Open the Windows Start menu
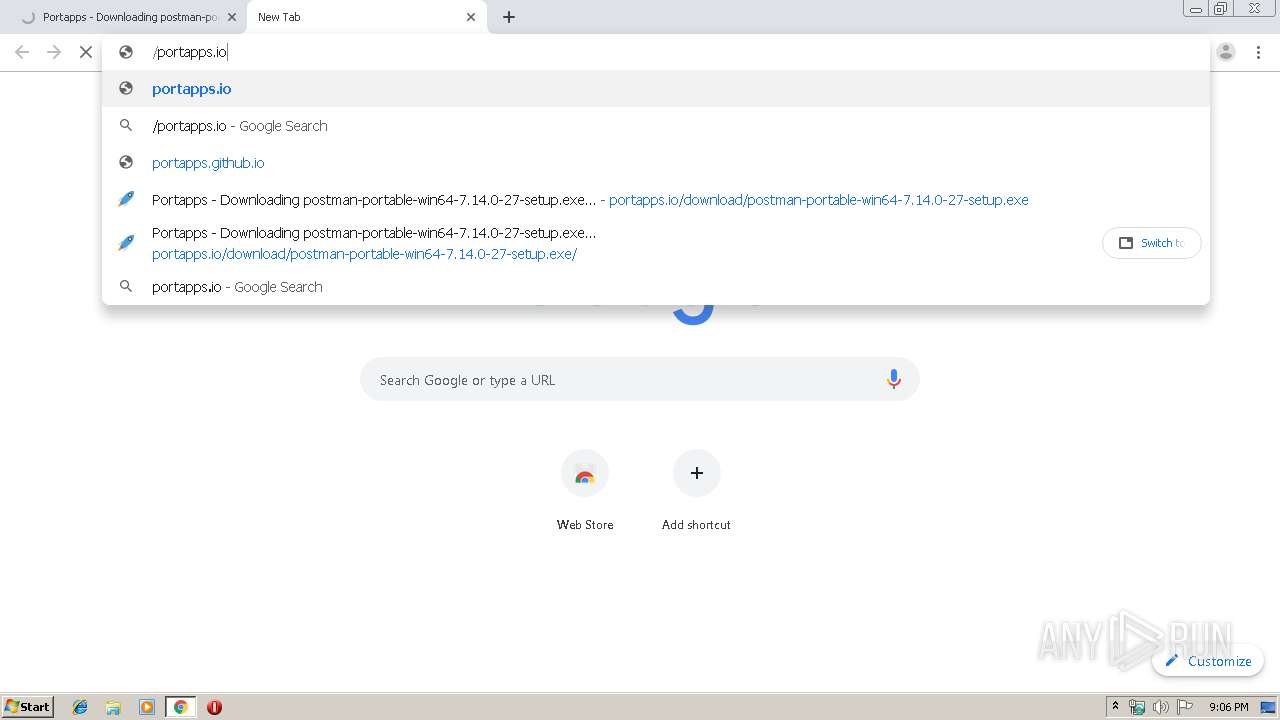The image size is (1280, 720). pos(28,706)
